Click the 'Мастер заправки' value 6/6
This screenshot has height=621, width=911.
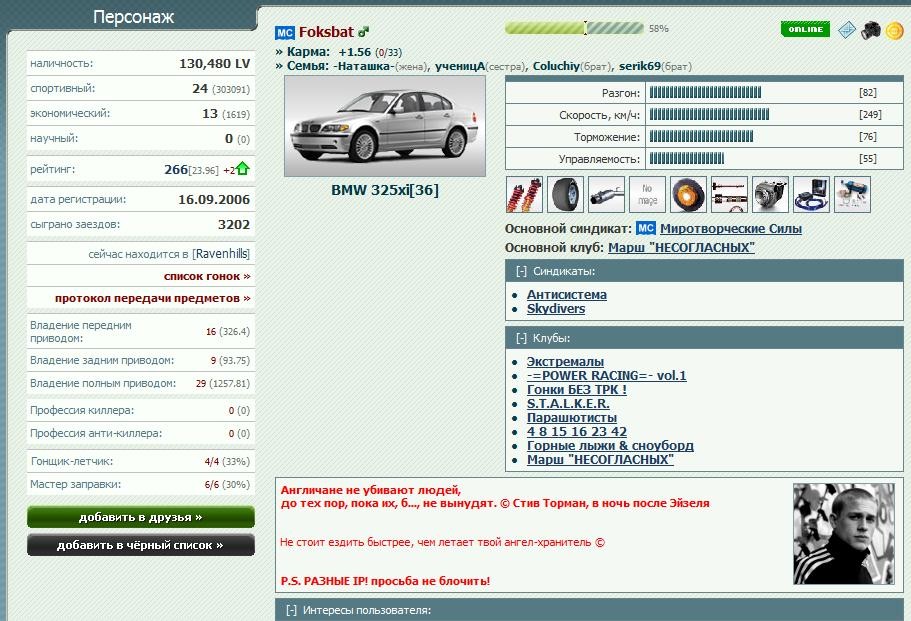click(211, 484)
